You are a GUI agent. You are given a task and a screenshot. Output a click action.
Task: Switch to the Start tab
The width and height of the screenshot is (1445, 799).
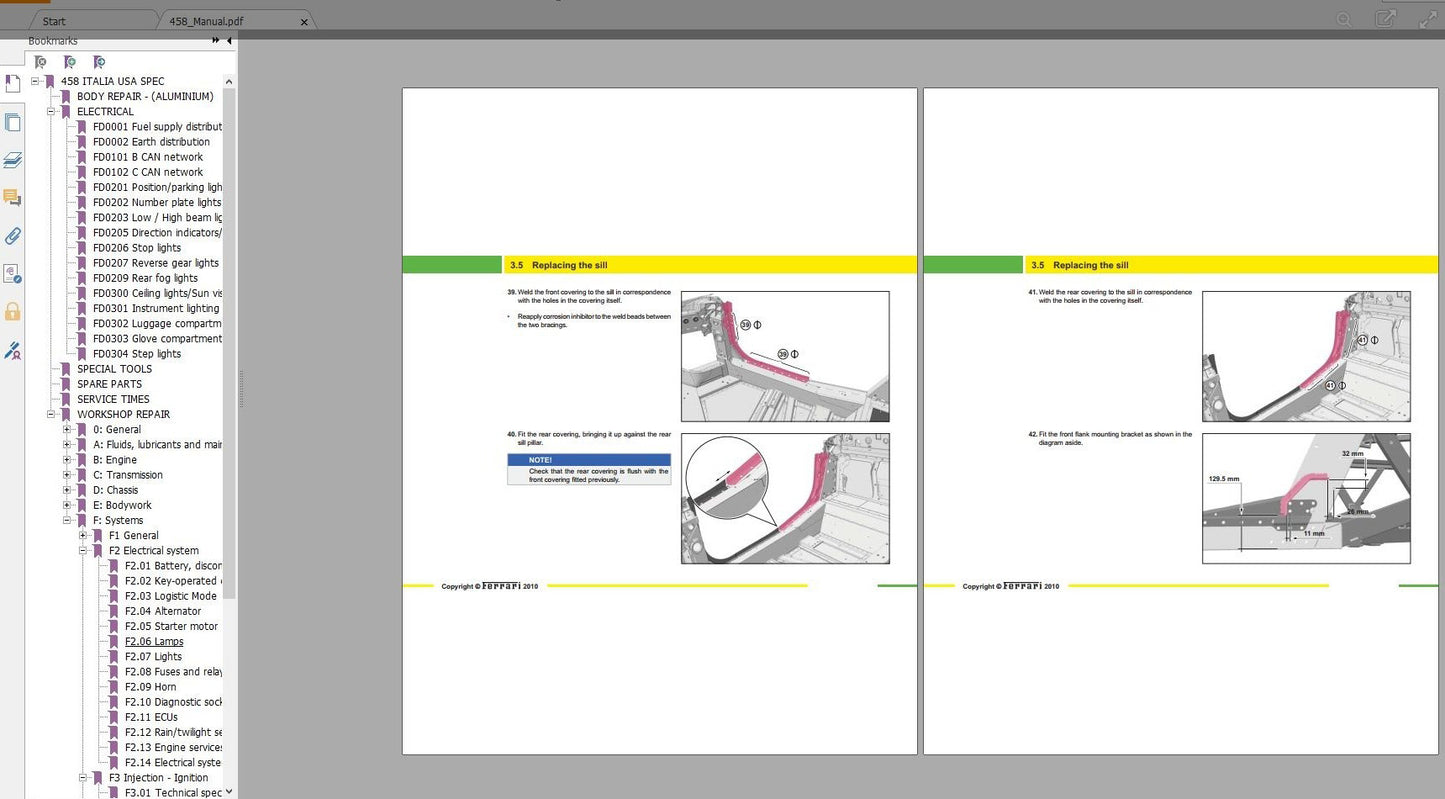pyautogui.click(x=54, y=21)
